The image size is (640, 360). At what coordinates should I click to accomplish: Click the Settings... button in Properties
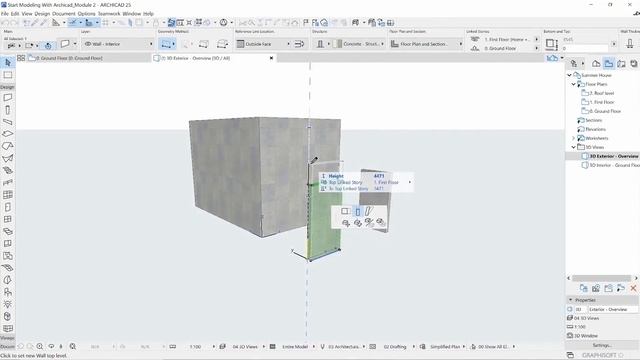(x=602, y=345)
